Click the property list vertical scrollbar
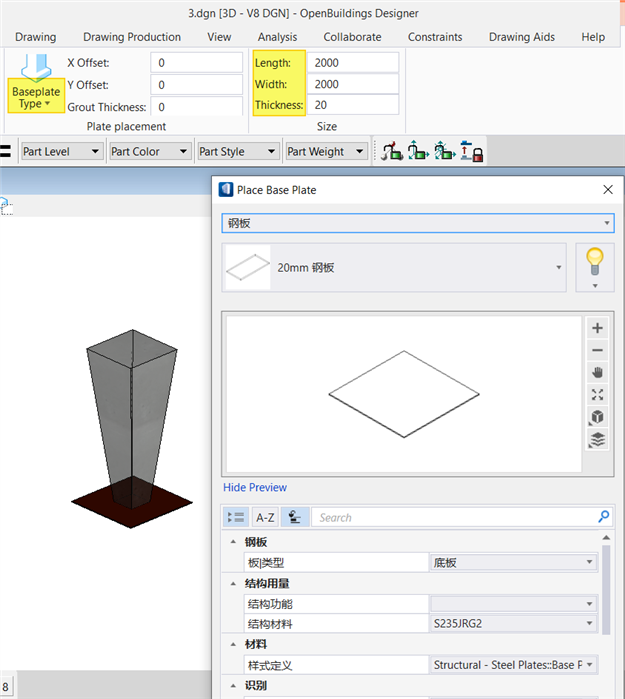The width and height of the screenshot is (625, 699). 606,589
